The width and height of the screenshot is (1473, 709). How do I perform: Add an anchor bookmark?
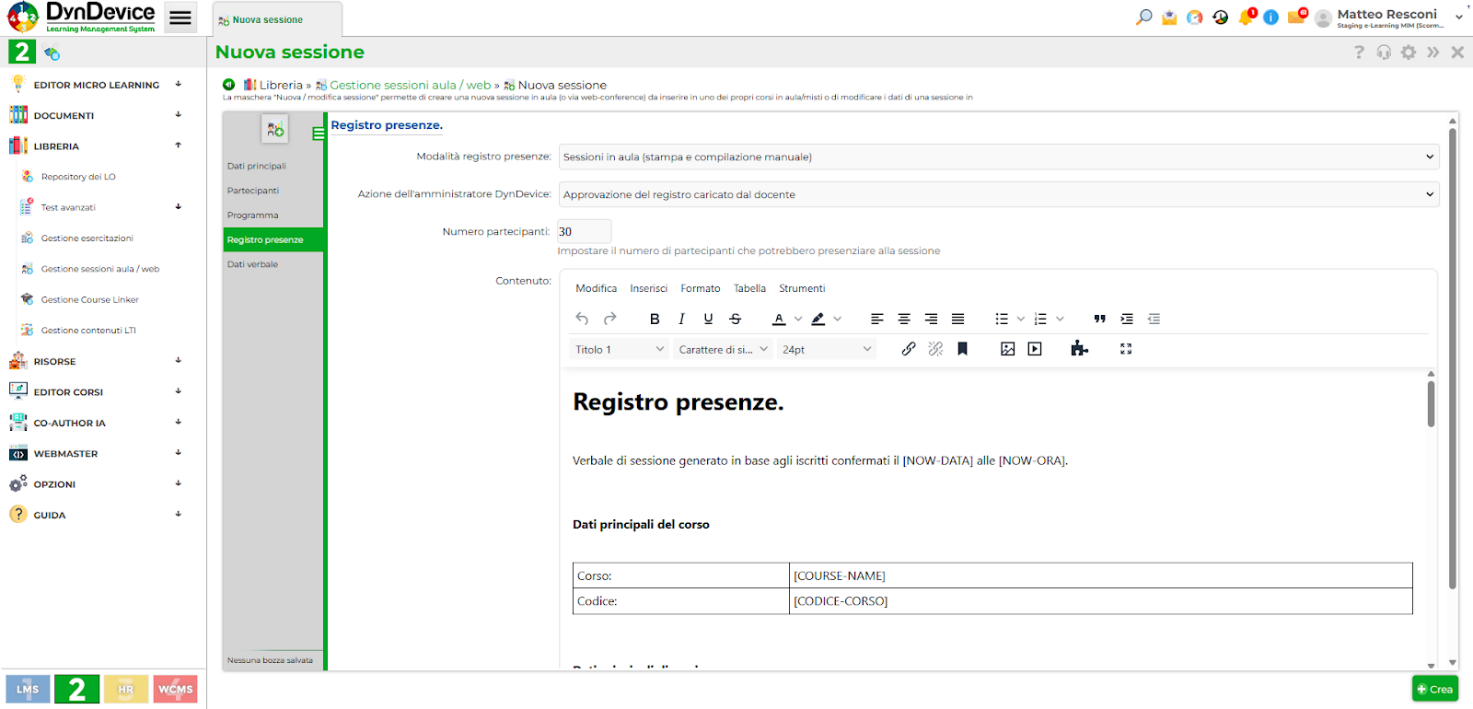click(x=962, y=349)
